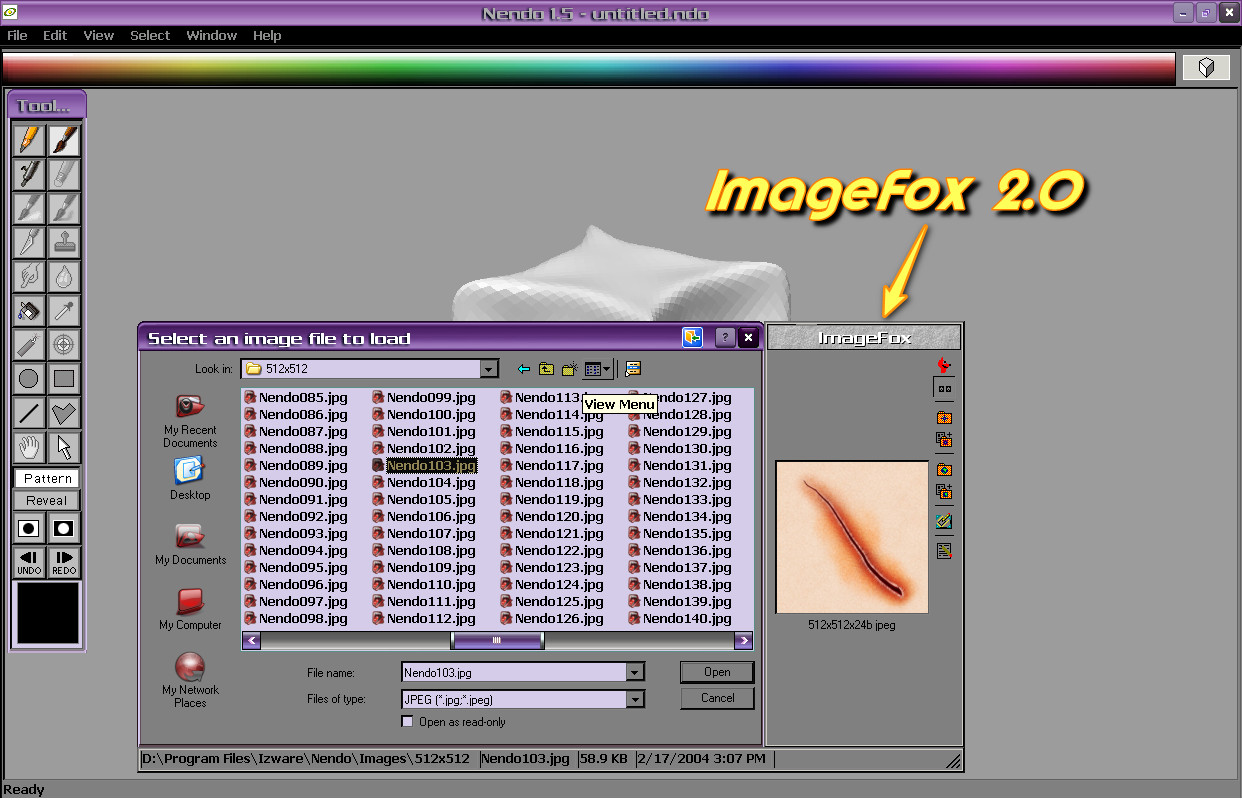The height and width of the screenshot is (800, 1242).
Task: Select the Polygon shape tool
Action: pos(64,412)
